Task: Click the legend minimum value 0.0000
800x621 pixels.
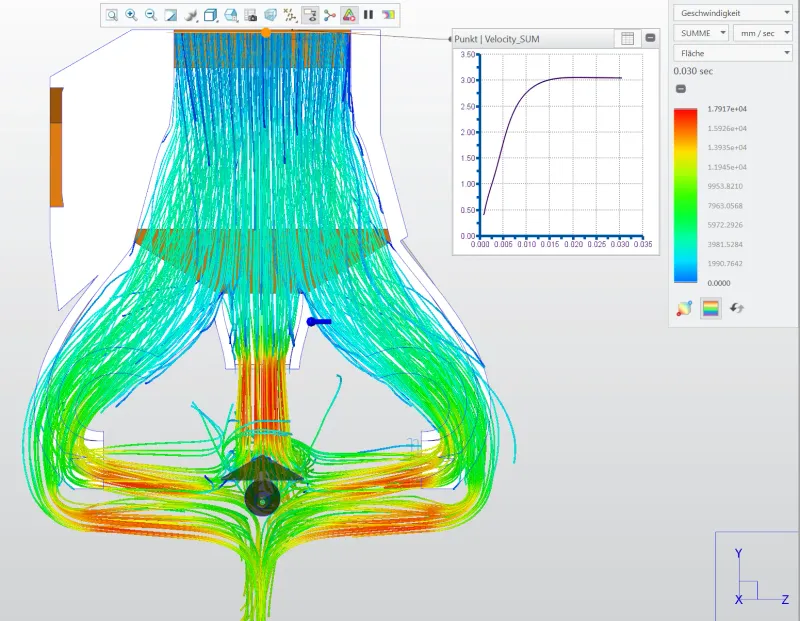Action: point(719,283)
